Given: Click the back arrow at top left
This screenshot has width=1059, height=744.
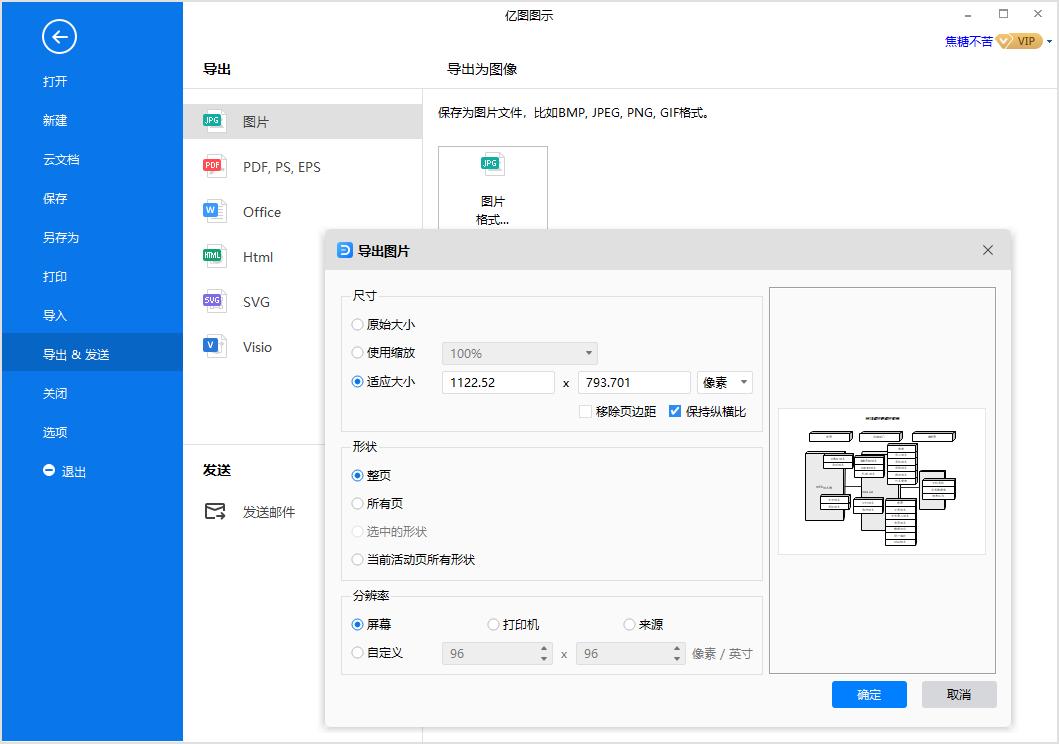Looking at the screenshot, I should (59, 37).
